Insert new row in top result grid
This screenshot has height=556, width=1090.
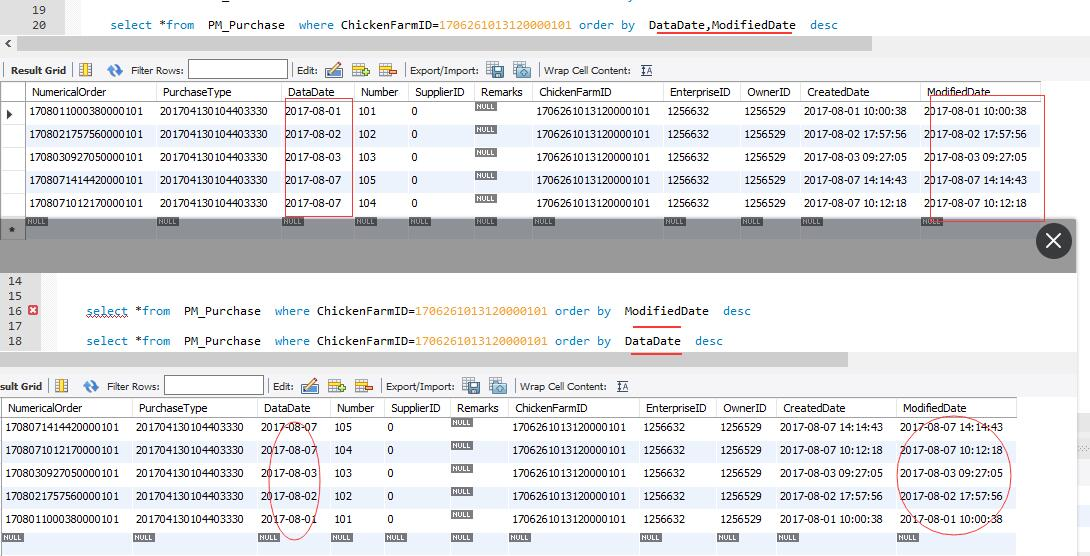click(361, 70)
